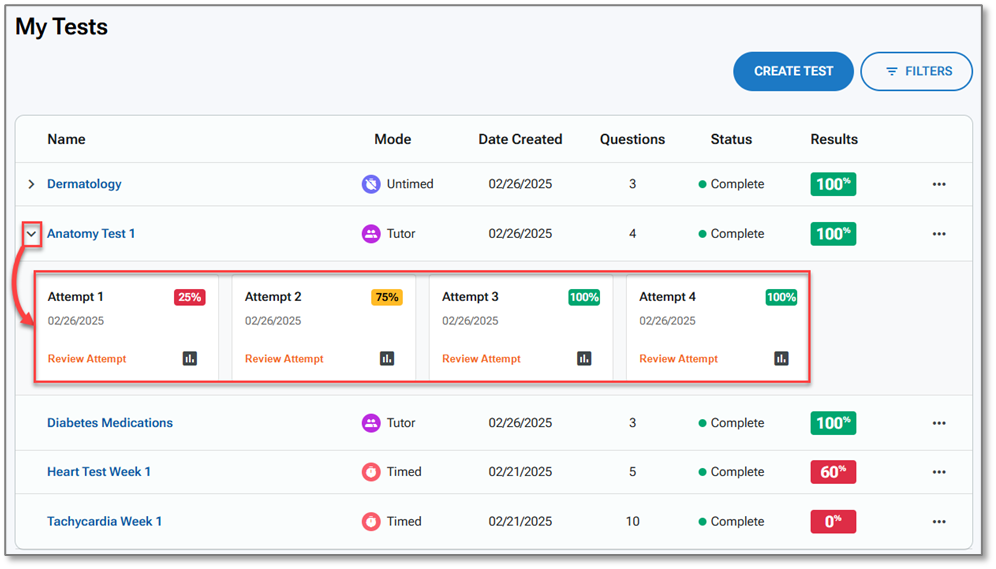Open three-dot menu for Dermatology test
The height and width of the screenshot is (569, 996).
pyautogui.click(x=938, y=184)
